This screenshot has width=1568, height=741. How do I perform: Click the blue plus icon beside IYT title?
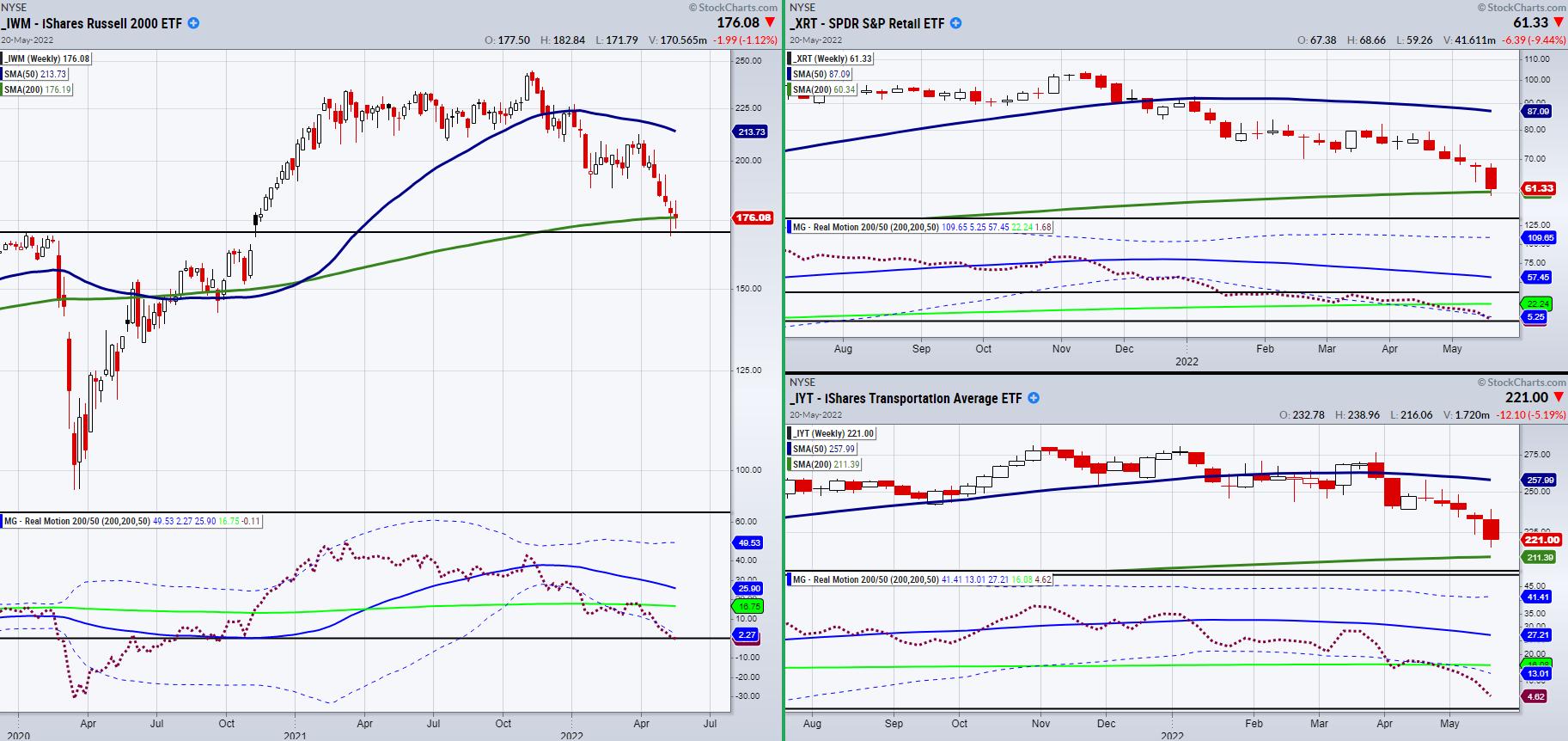1034,398
